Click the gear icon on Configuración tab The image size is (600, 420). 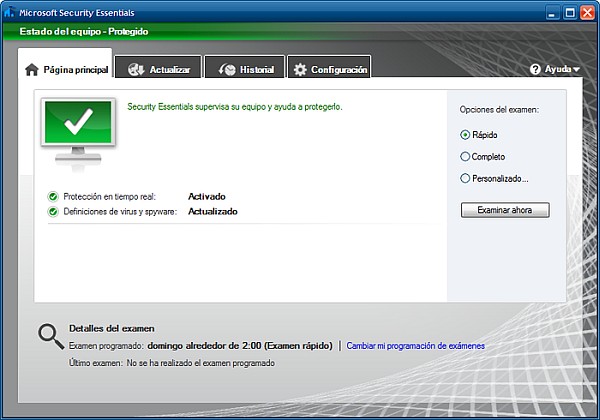(300, 70)
